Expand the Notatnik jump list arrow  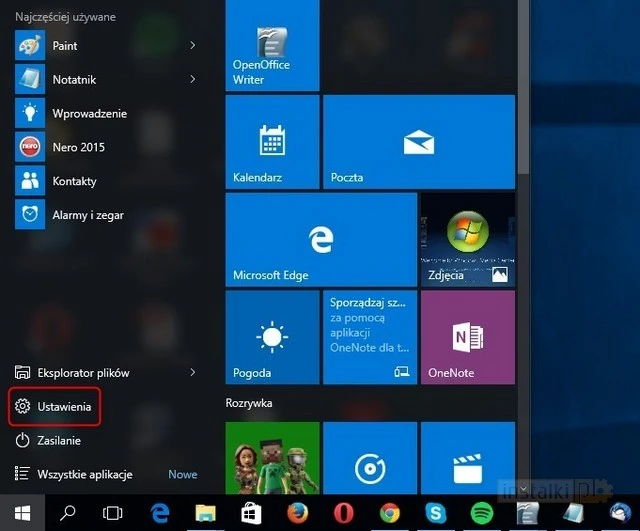pos(193,79)
